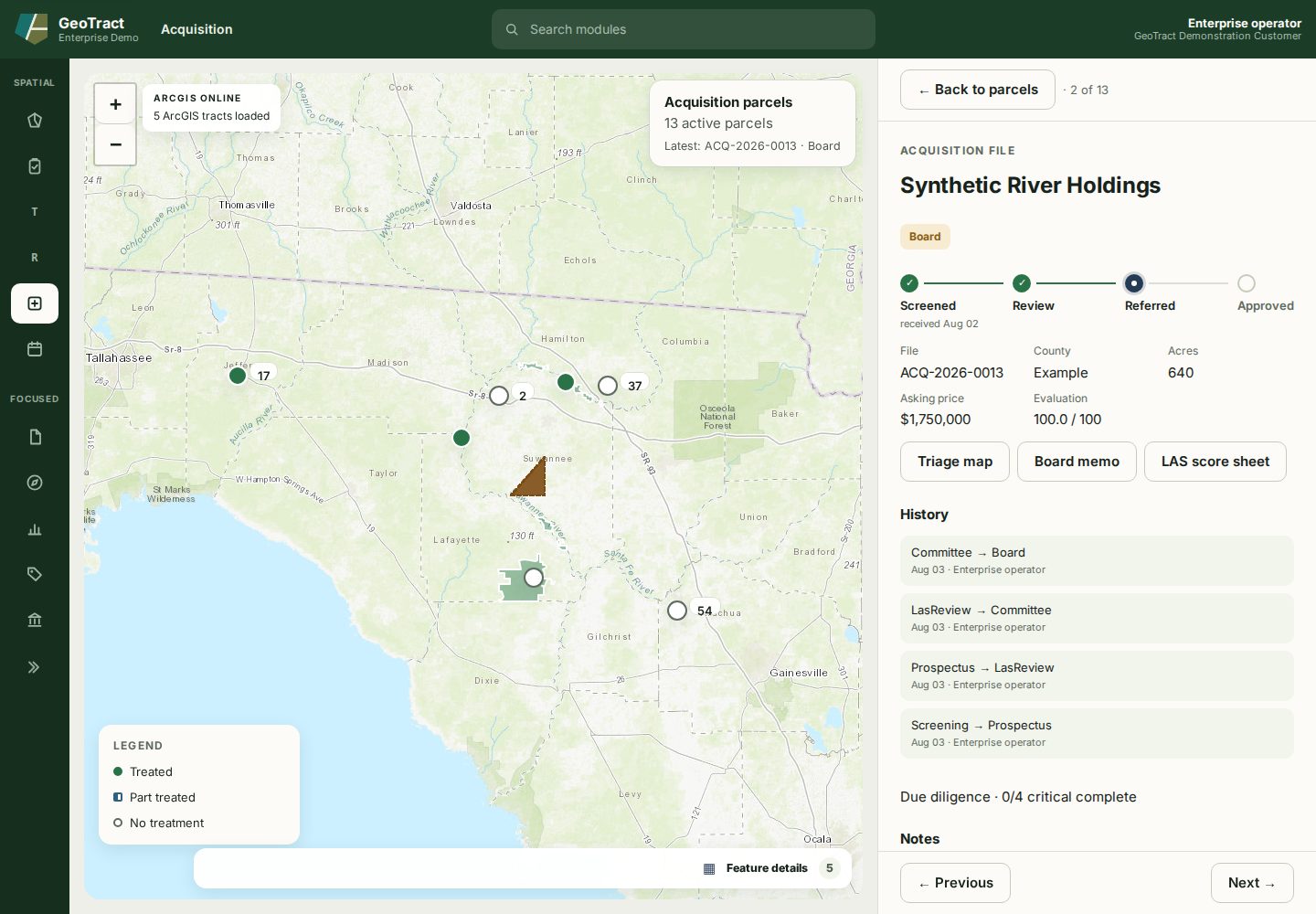The width and height of the screenshot is (1316, 914).
Task: Click the Notes heading
Action: point(919,839)
